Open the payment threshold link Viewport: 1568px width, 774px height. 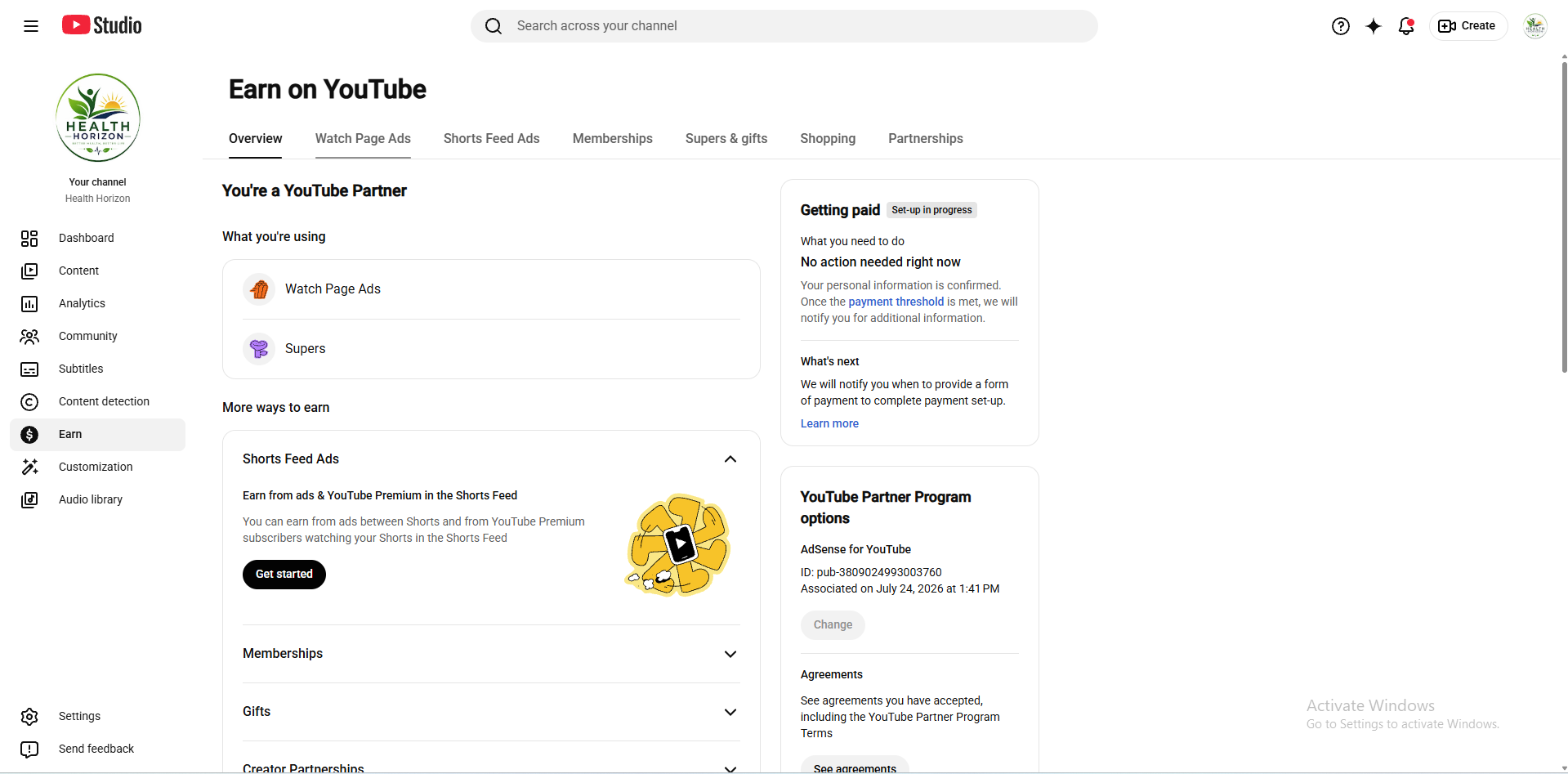896,302
